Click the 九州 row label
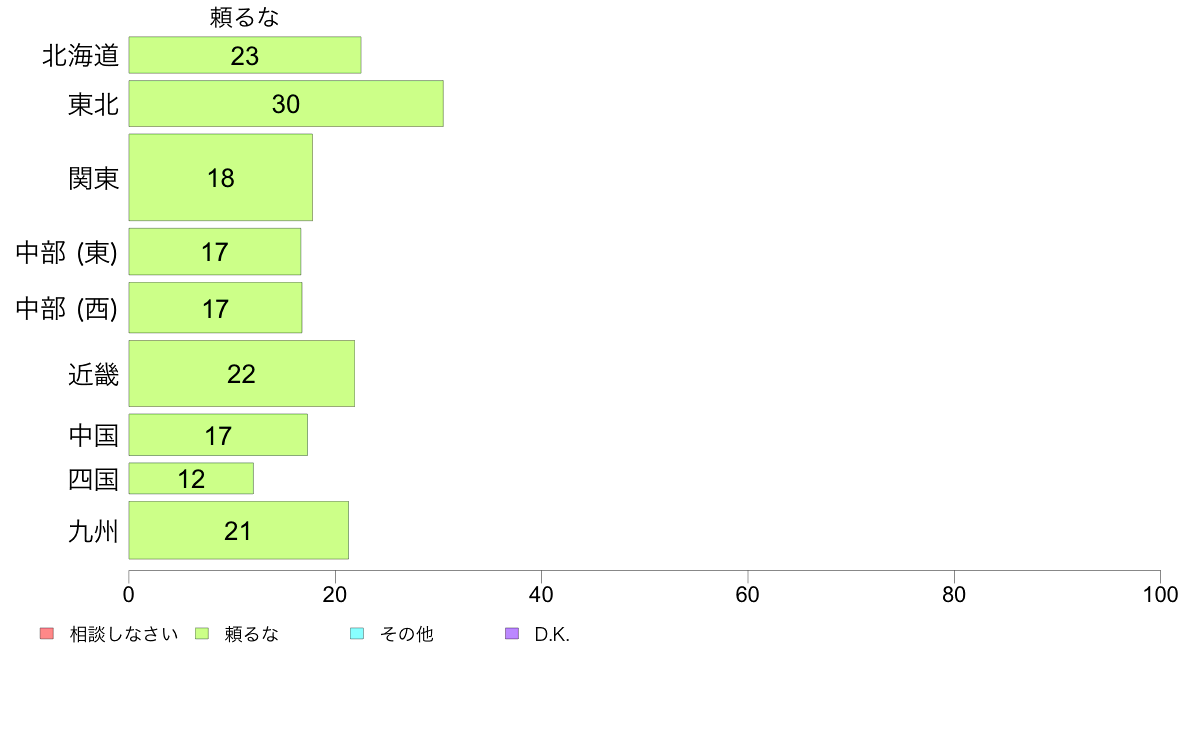The height and width of the screenshot is (736, 1188). (94, 531)
